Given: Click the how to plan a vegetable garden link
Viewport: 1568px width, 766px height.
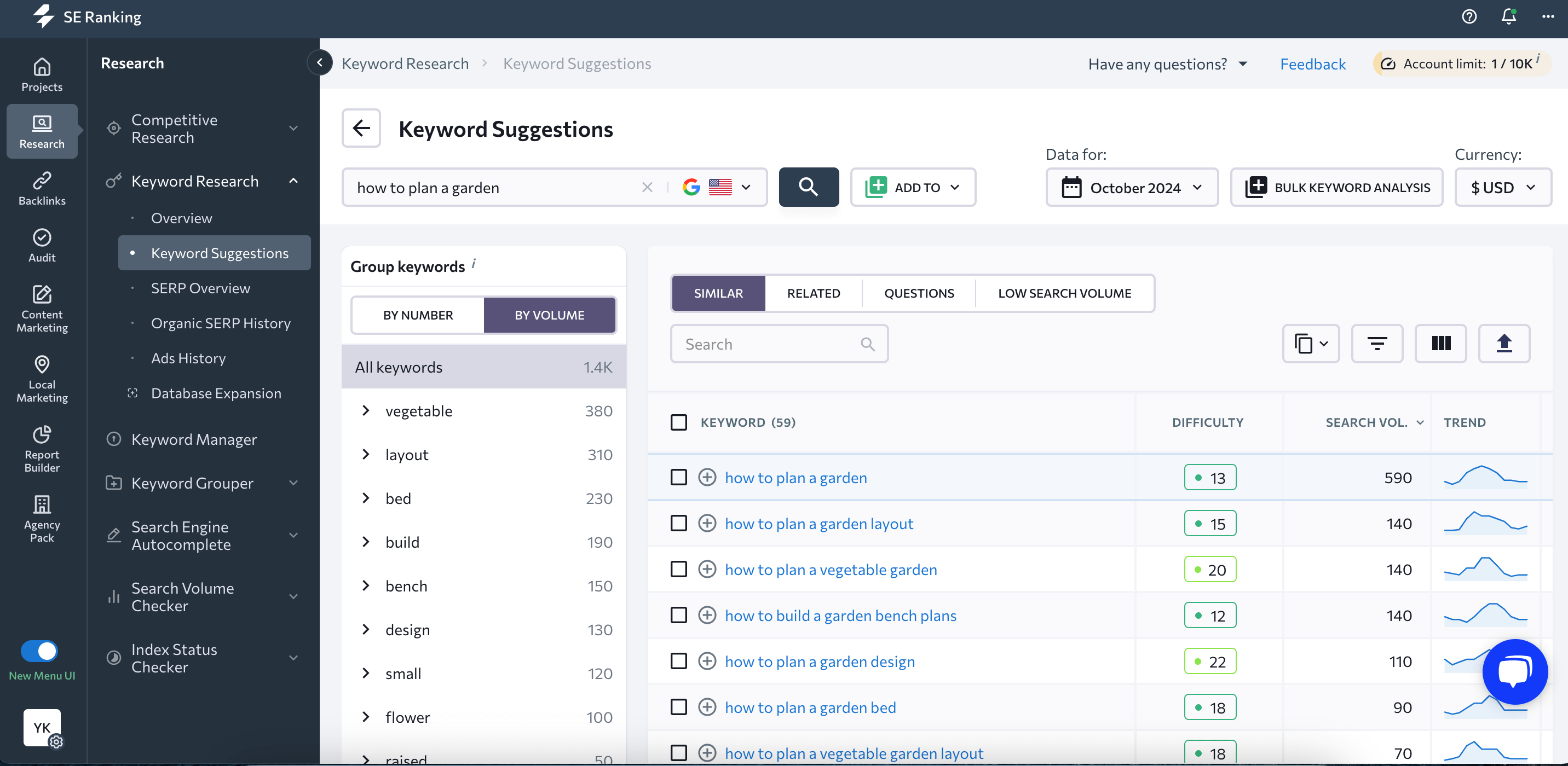Looking at the screenshot, I should 831,569.
